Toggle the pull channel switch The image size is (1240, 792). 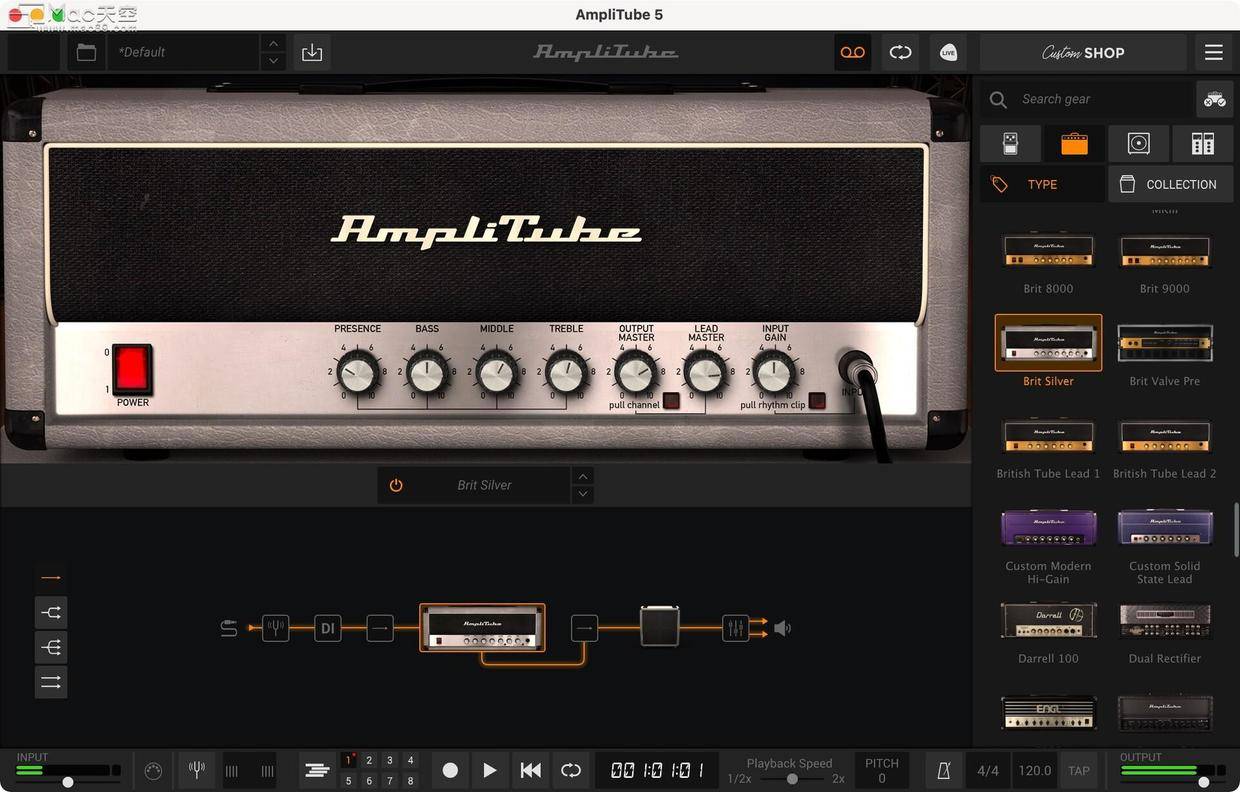click(x=671, y=401)
